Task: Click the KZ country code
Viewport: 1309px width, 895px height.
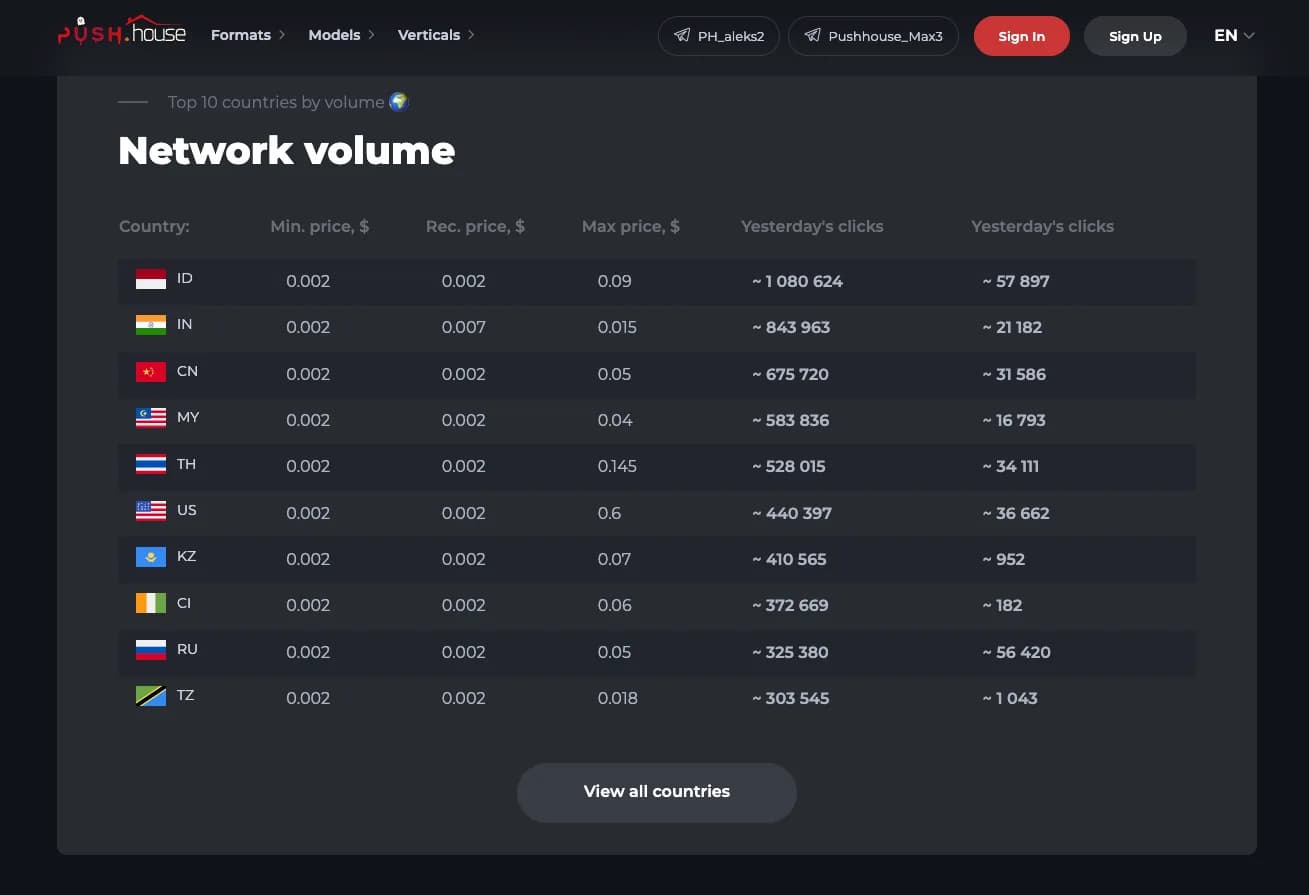Action: (x=187, y=556)
